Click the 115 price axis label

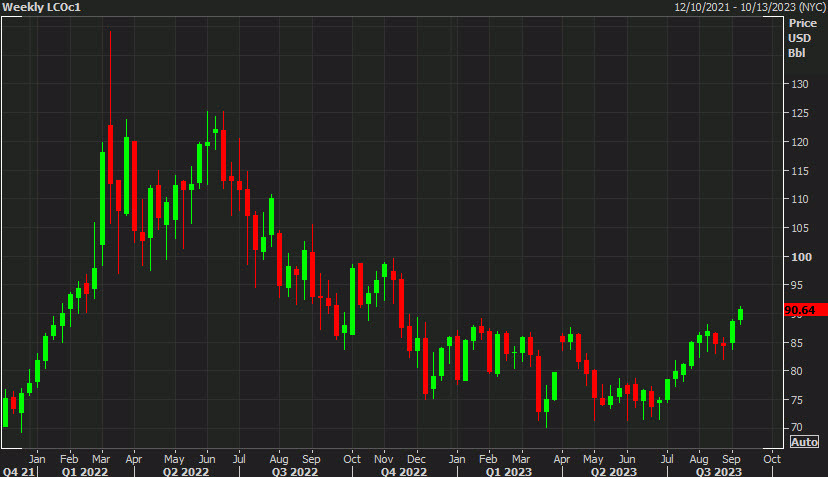(799, 171)
